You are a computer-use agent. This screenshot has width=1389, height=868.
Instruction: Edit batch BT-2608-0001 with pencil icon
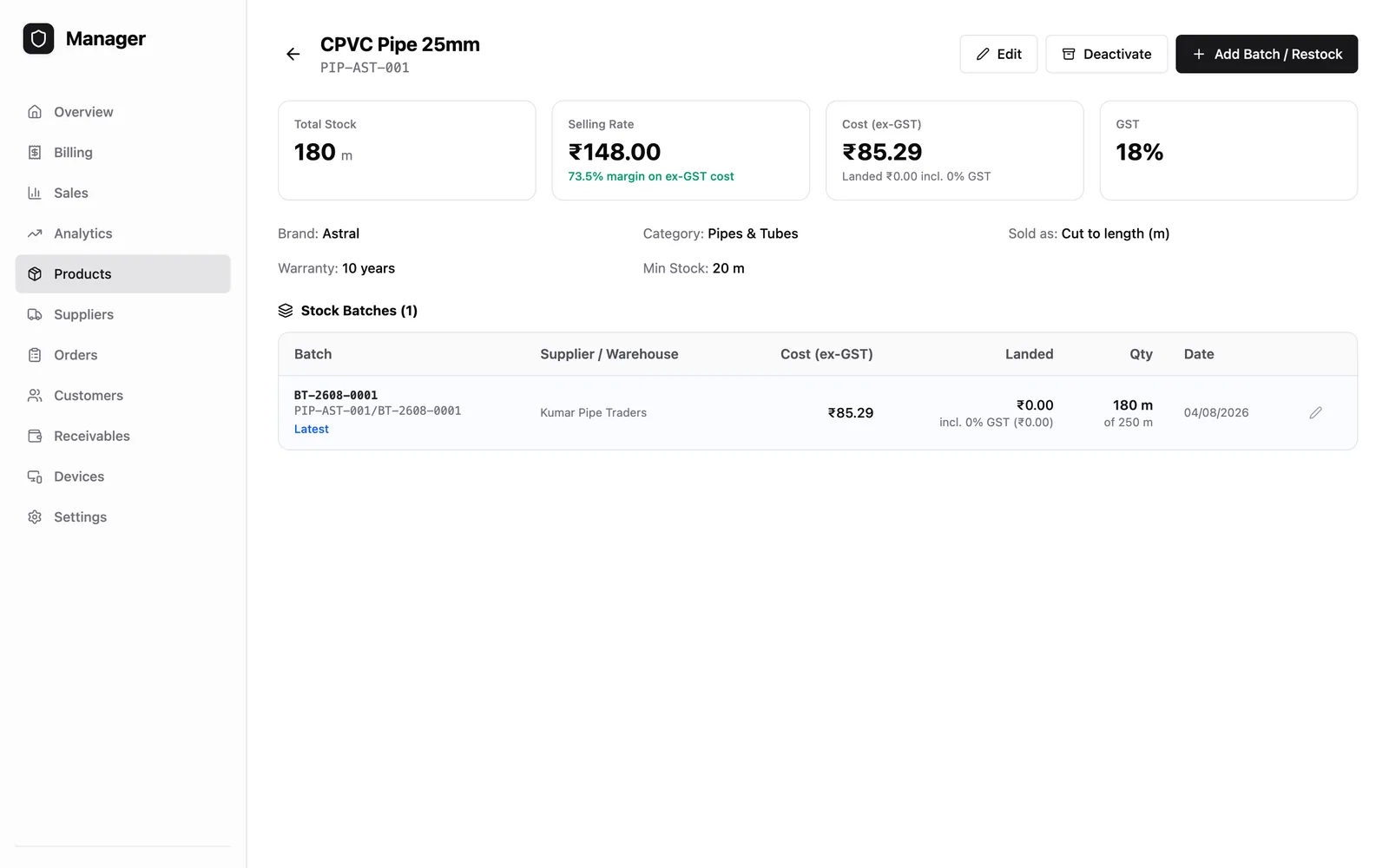(1315, 413)
